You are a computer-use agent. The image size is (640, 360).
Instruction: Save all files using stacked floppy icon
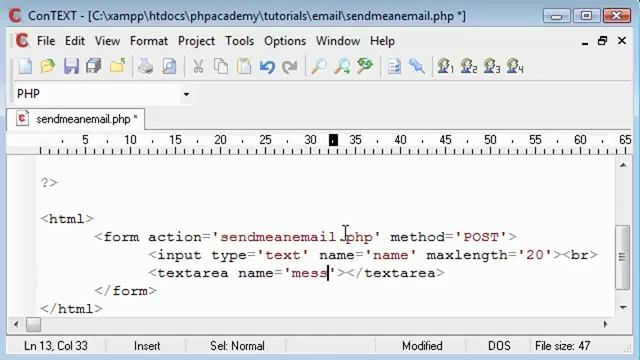(94, 66)
